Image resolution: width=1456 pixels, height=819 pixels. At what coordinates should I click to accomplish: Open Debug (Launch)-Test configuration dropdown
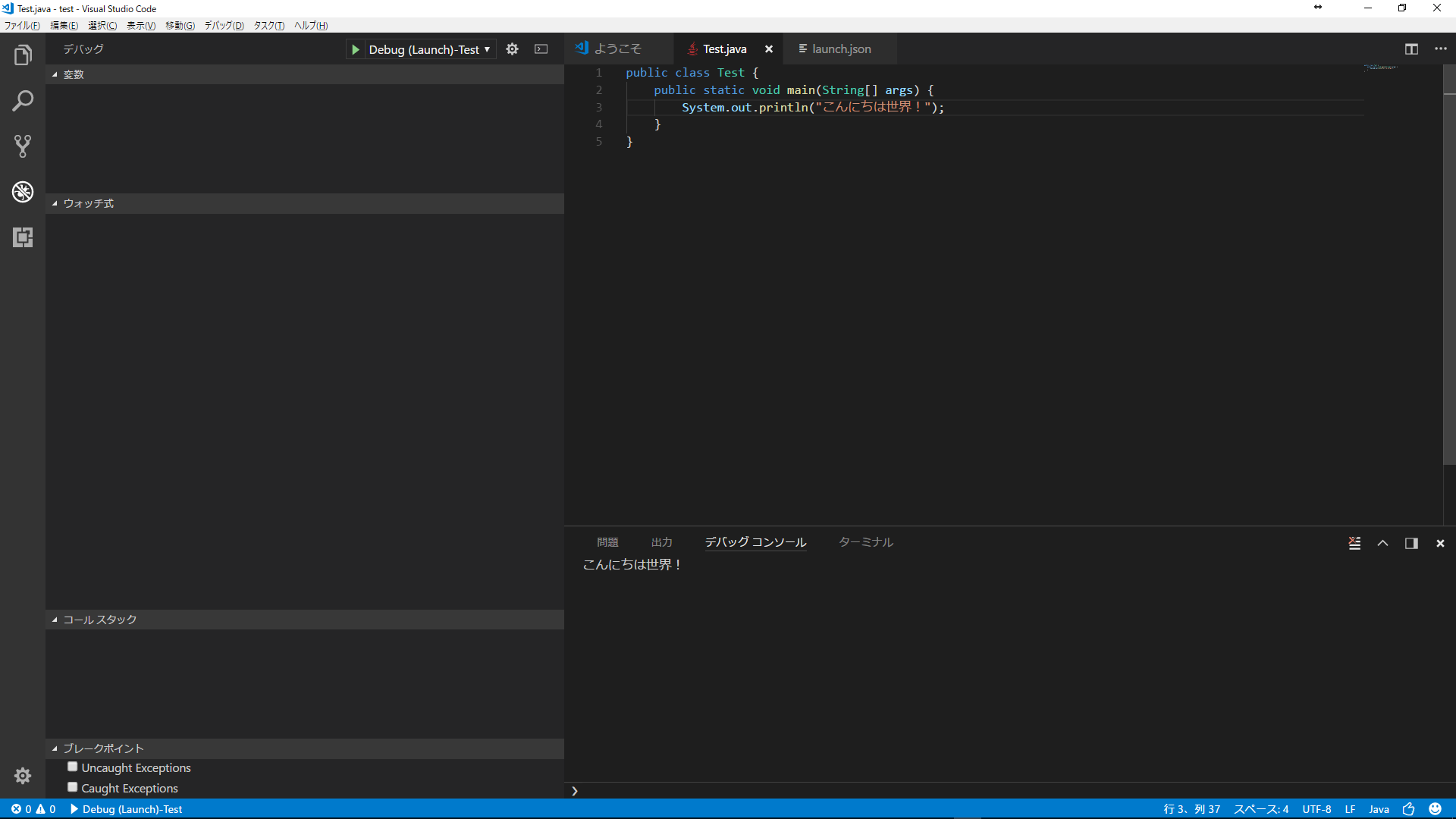click(430, 49)
